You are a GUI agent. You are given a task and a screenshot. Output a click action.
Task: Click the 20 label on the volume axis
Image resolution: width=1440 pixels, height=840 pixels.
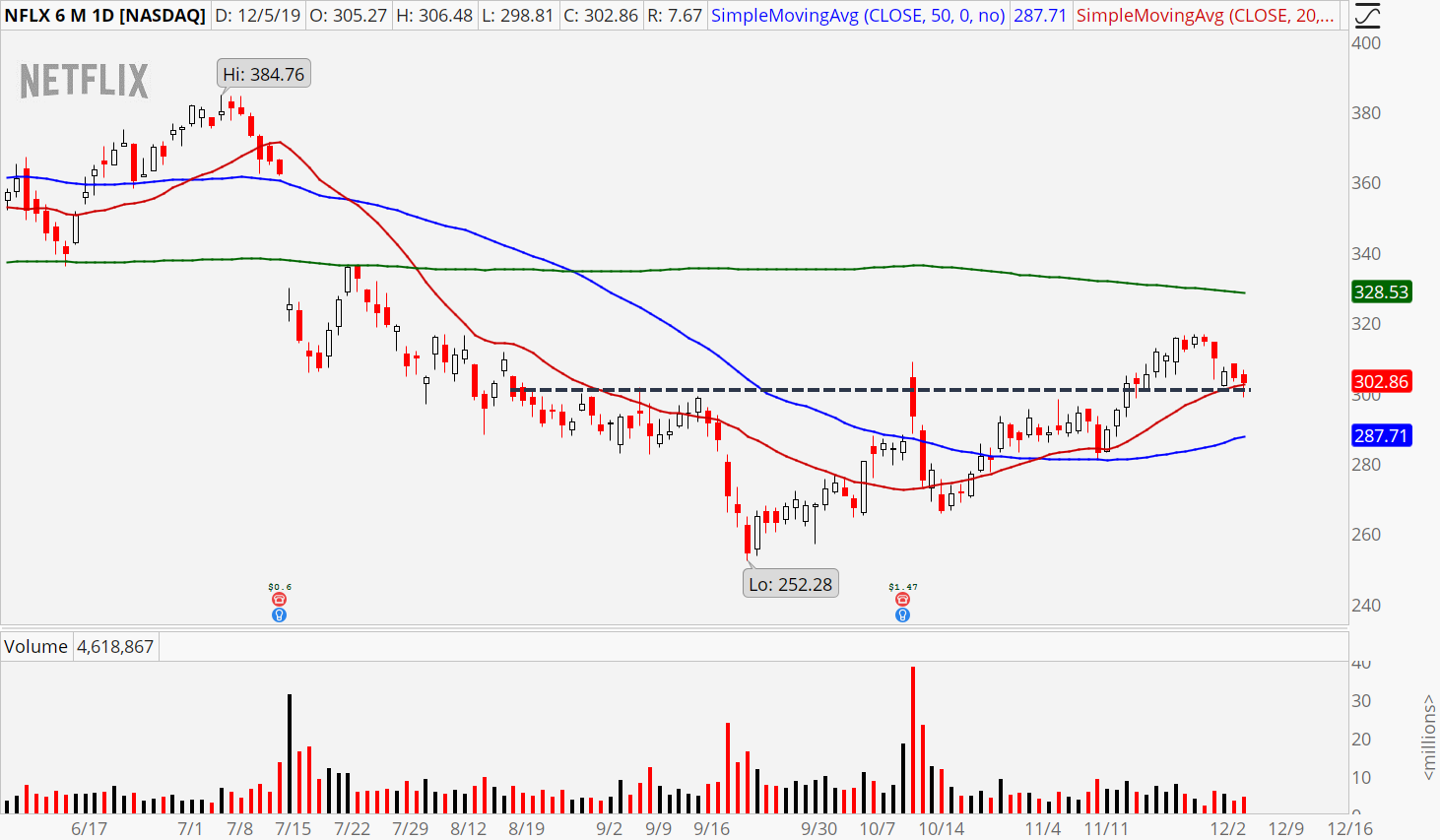[1361, 740]
